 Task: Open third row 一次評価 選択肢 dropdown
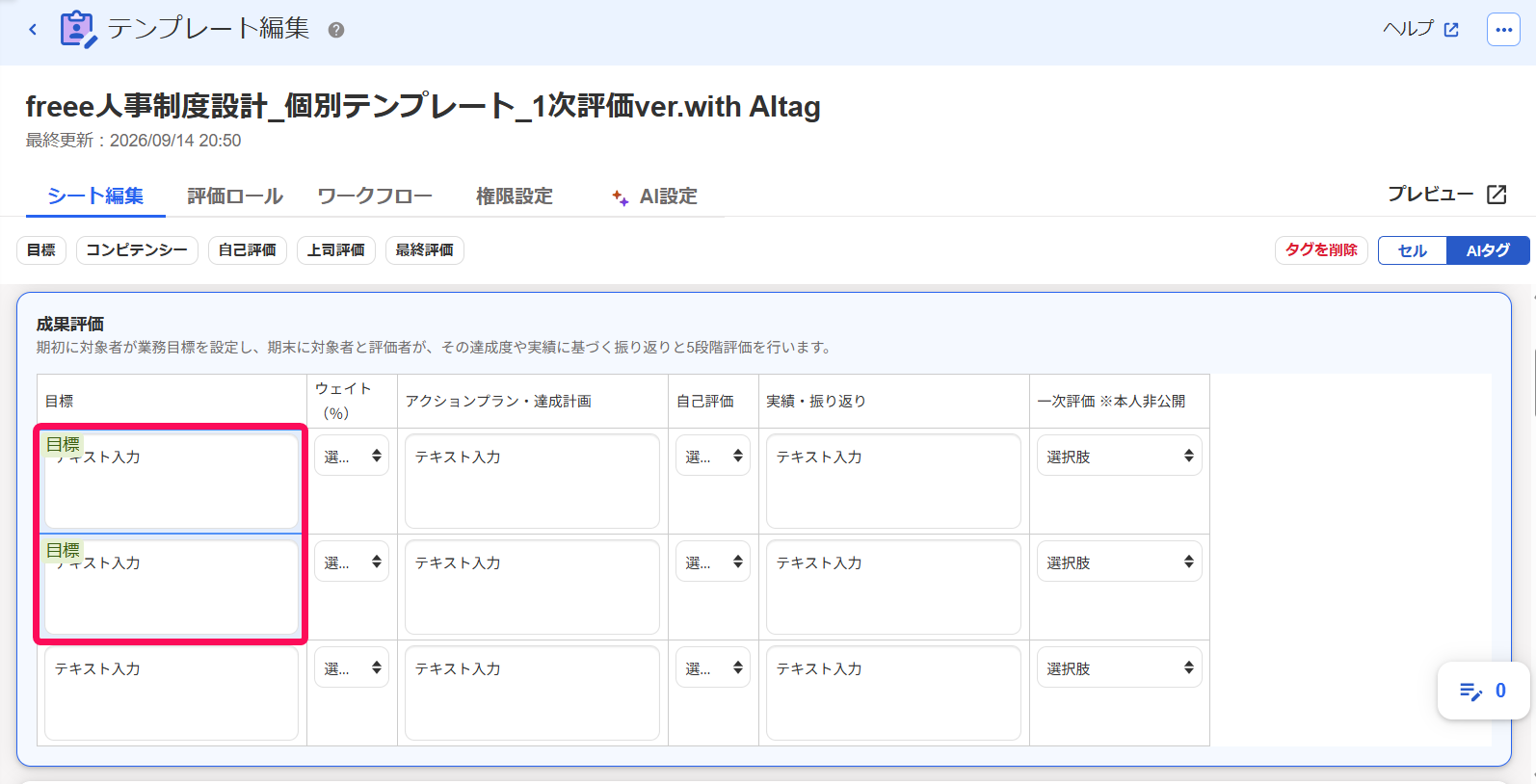point(1120,667)
